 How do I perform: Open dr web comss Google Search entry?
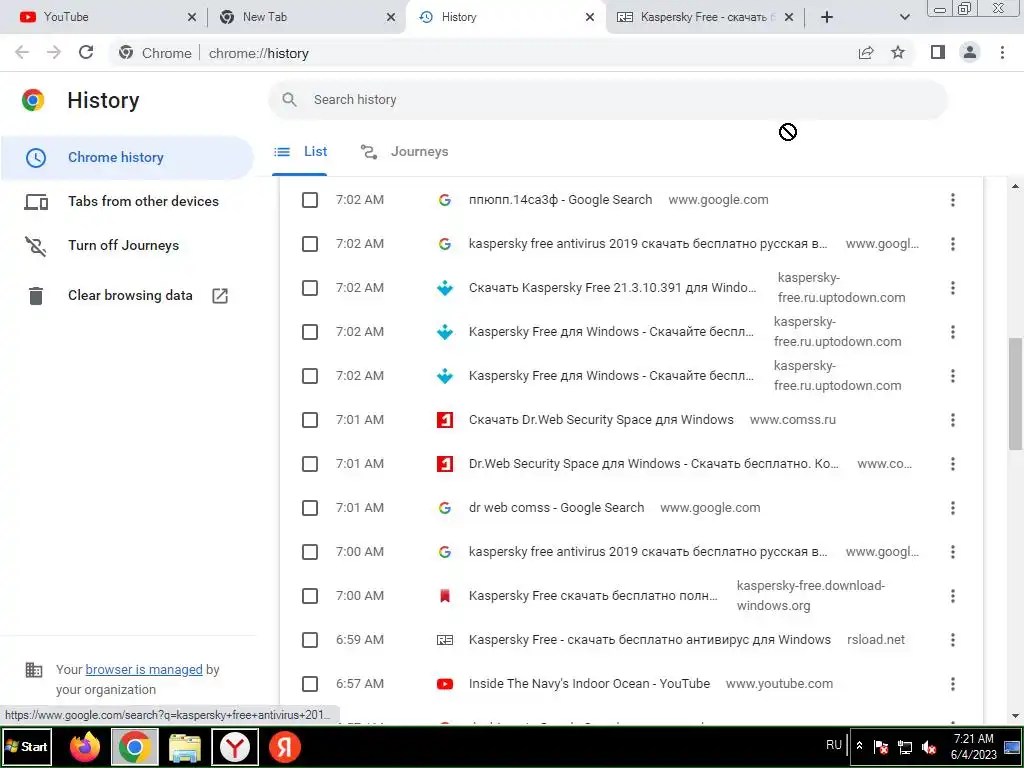pyautogui.click(x=556, y=508)
